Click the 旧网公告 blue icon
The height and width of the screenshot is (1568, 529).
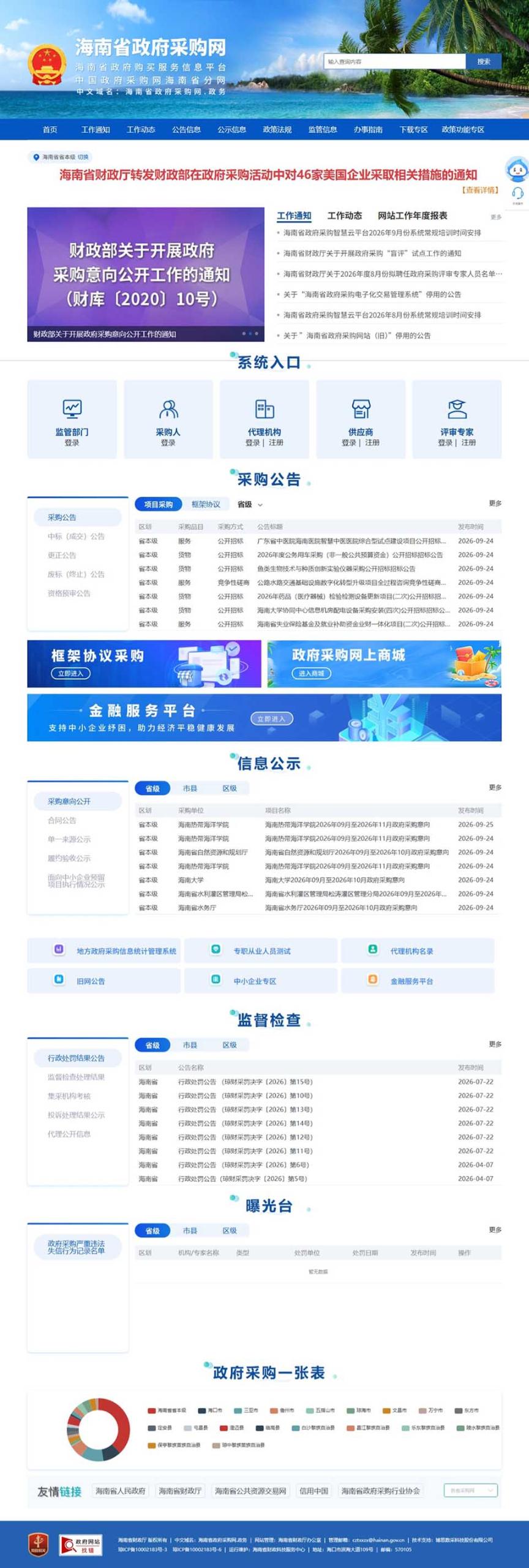59,979
